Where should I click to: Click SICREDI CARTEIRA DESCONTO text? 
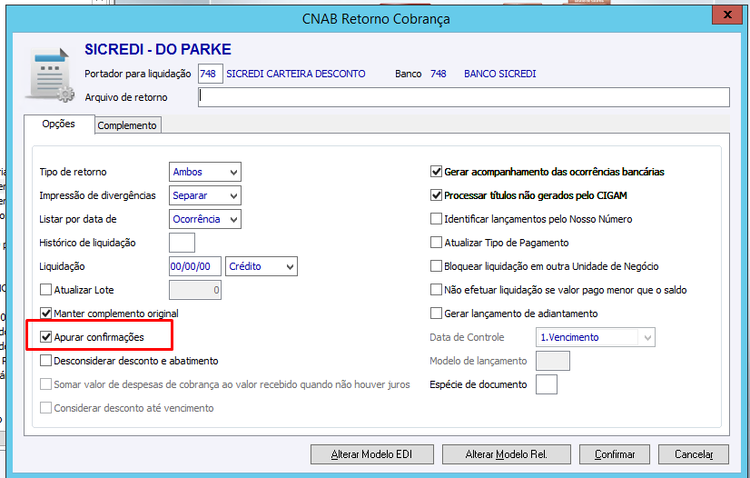click(296, 74)
